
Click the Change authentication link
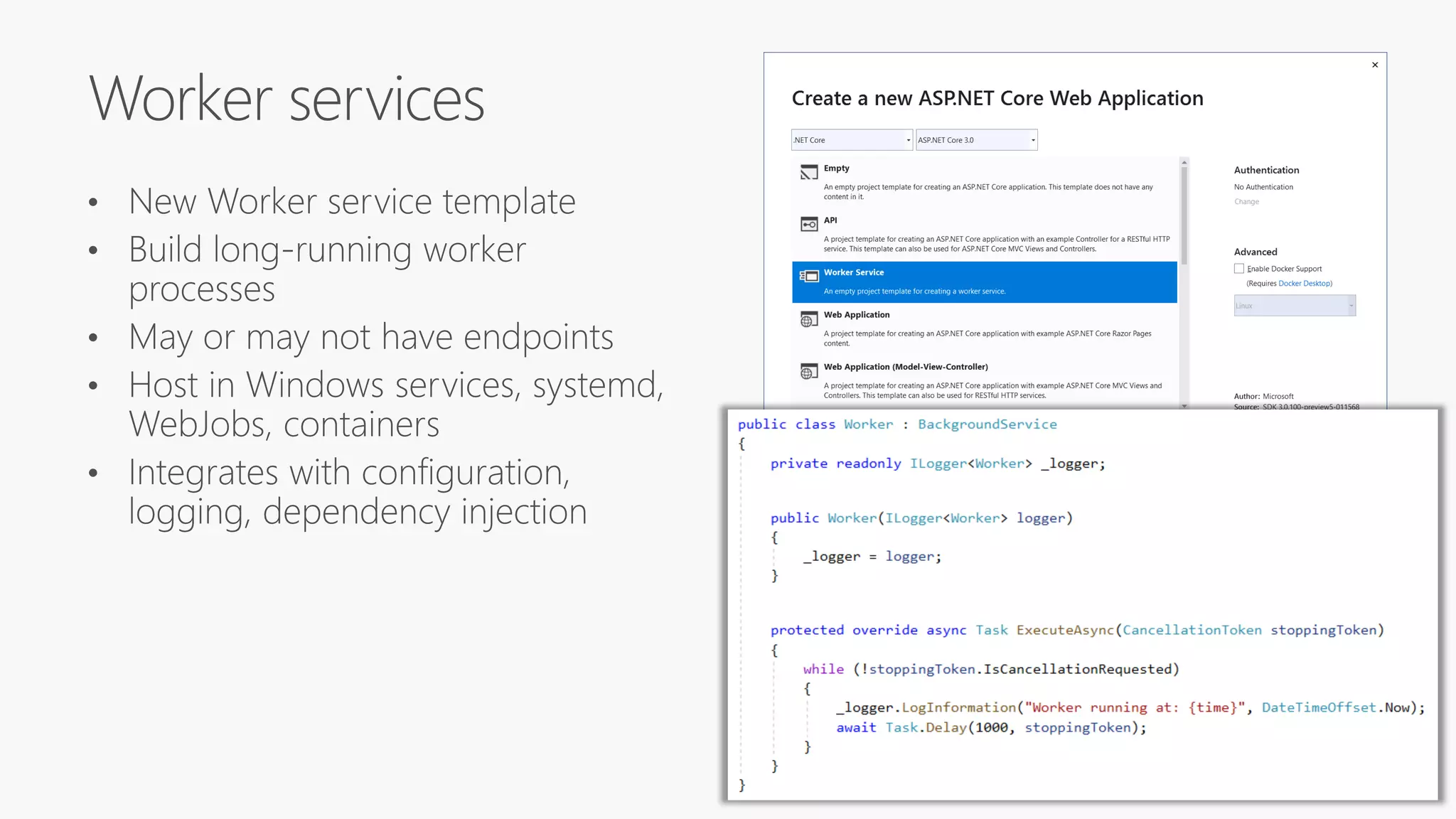[1246, 202]
